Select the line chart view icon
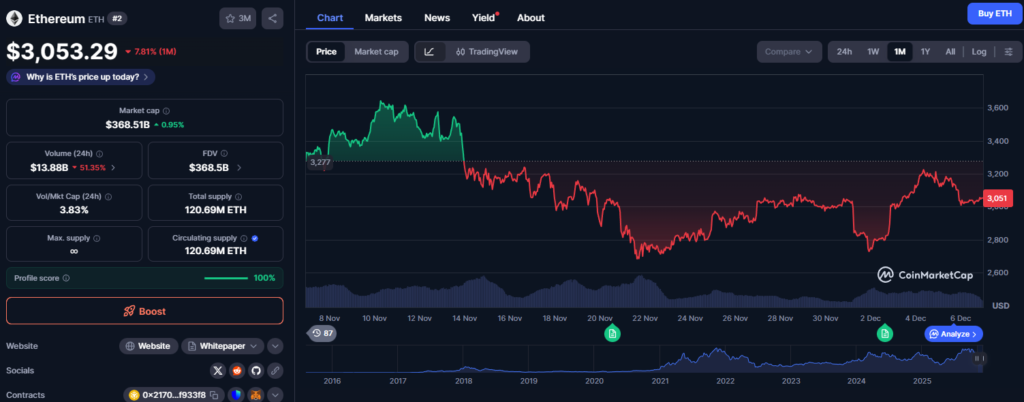This screenshot has width=1024, height=402. pos(429,51)
